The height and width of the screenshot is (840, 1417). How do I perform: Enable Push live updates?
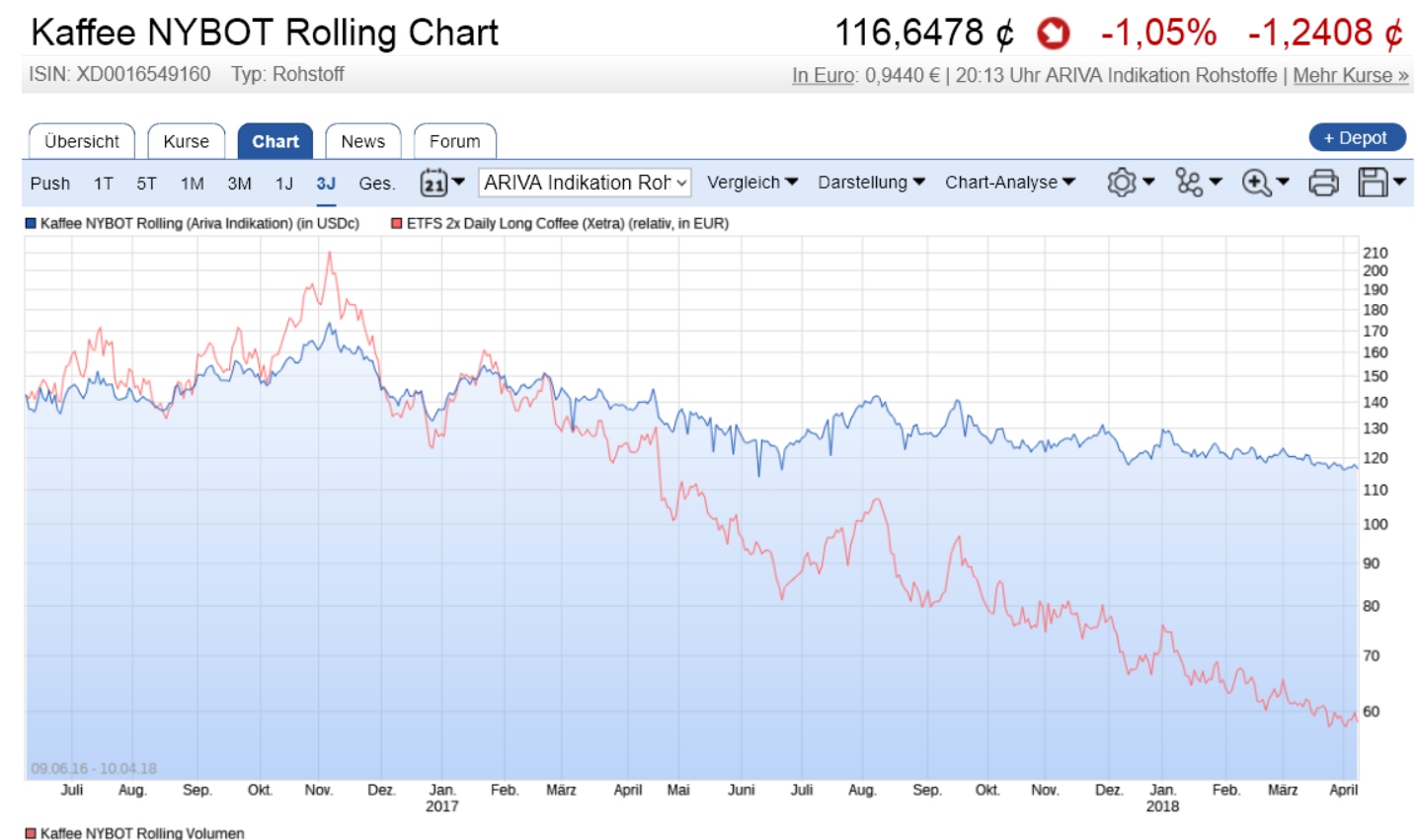point(50,184)
